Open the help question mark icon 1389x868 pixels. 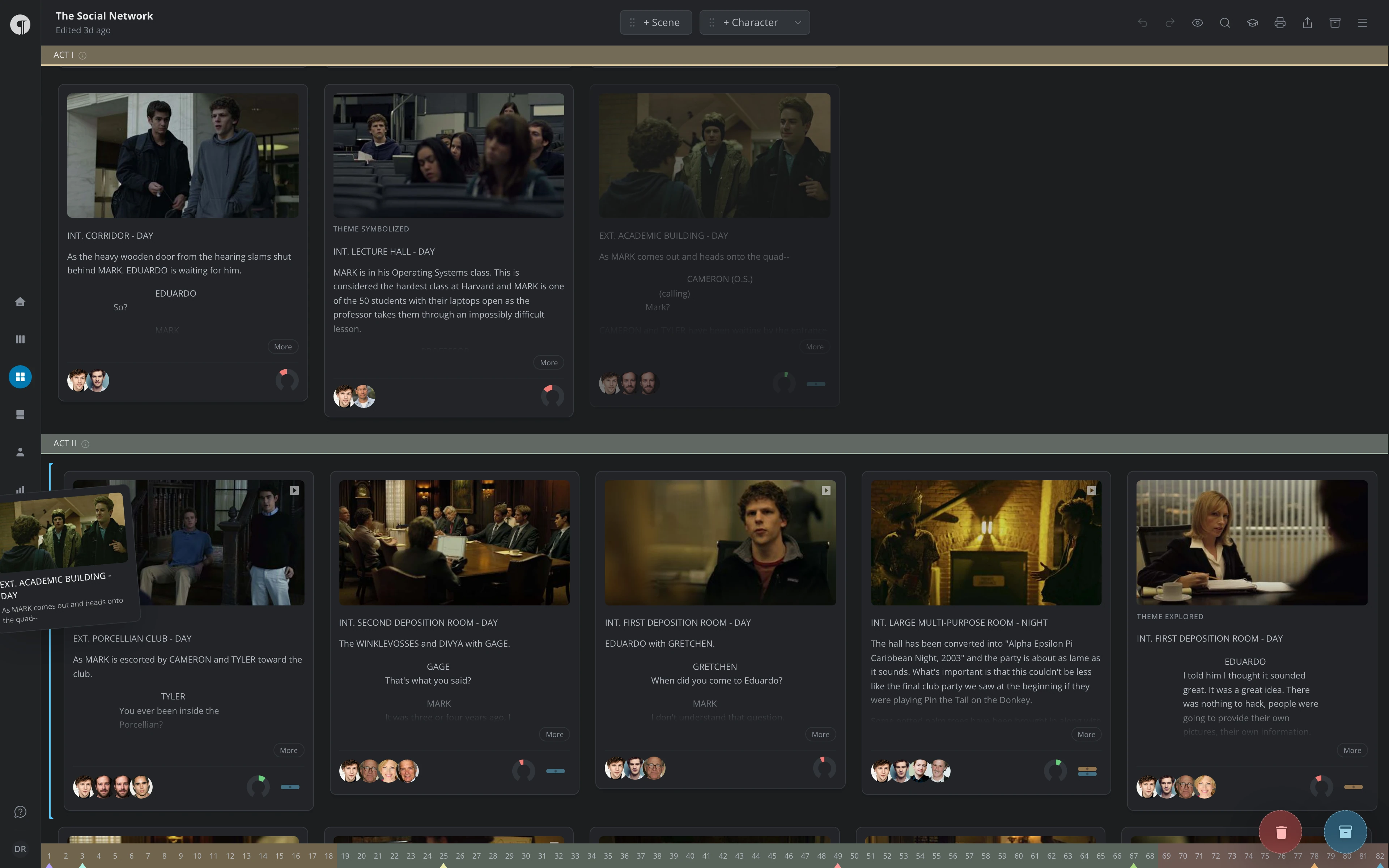(x=20, y=812)
